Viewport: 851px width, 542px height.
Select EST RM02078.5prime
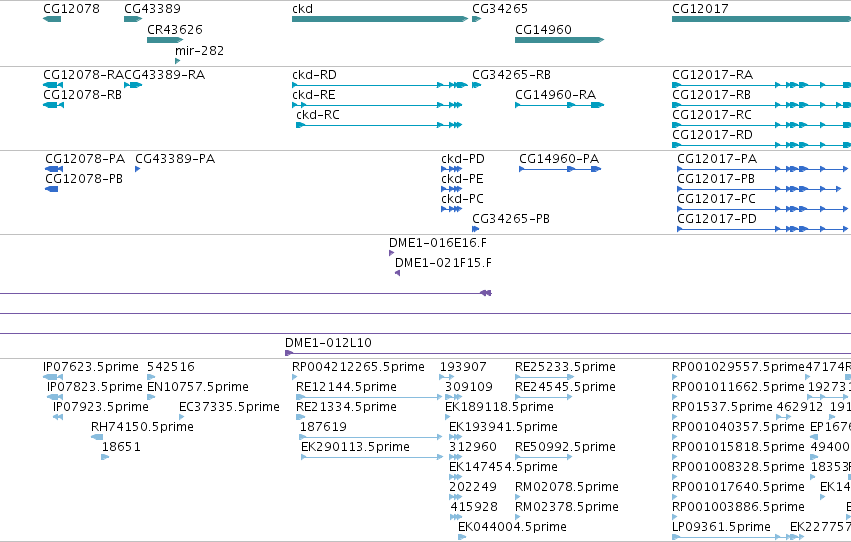click(x=567, y=488)
